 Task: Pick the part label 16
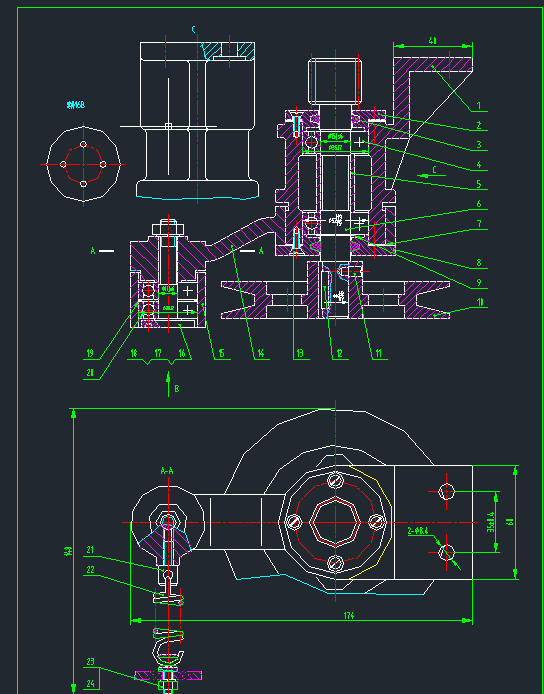(x=182, y=354)
